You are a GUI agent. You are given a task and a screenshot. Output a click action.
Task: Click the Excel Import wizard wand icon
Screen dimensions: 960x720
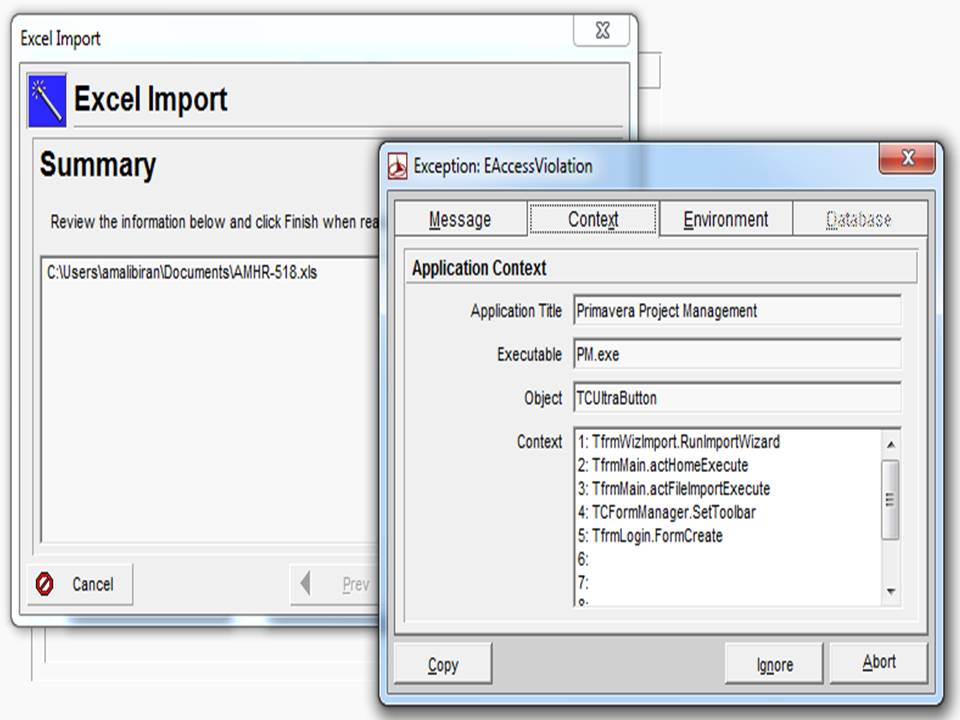47,100
